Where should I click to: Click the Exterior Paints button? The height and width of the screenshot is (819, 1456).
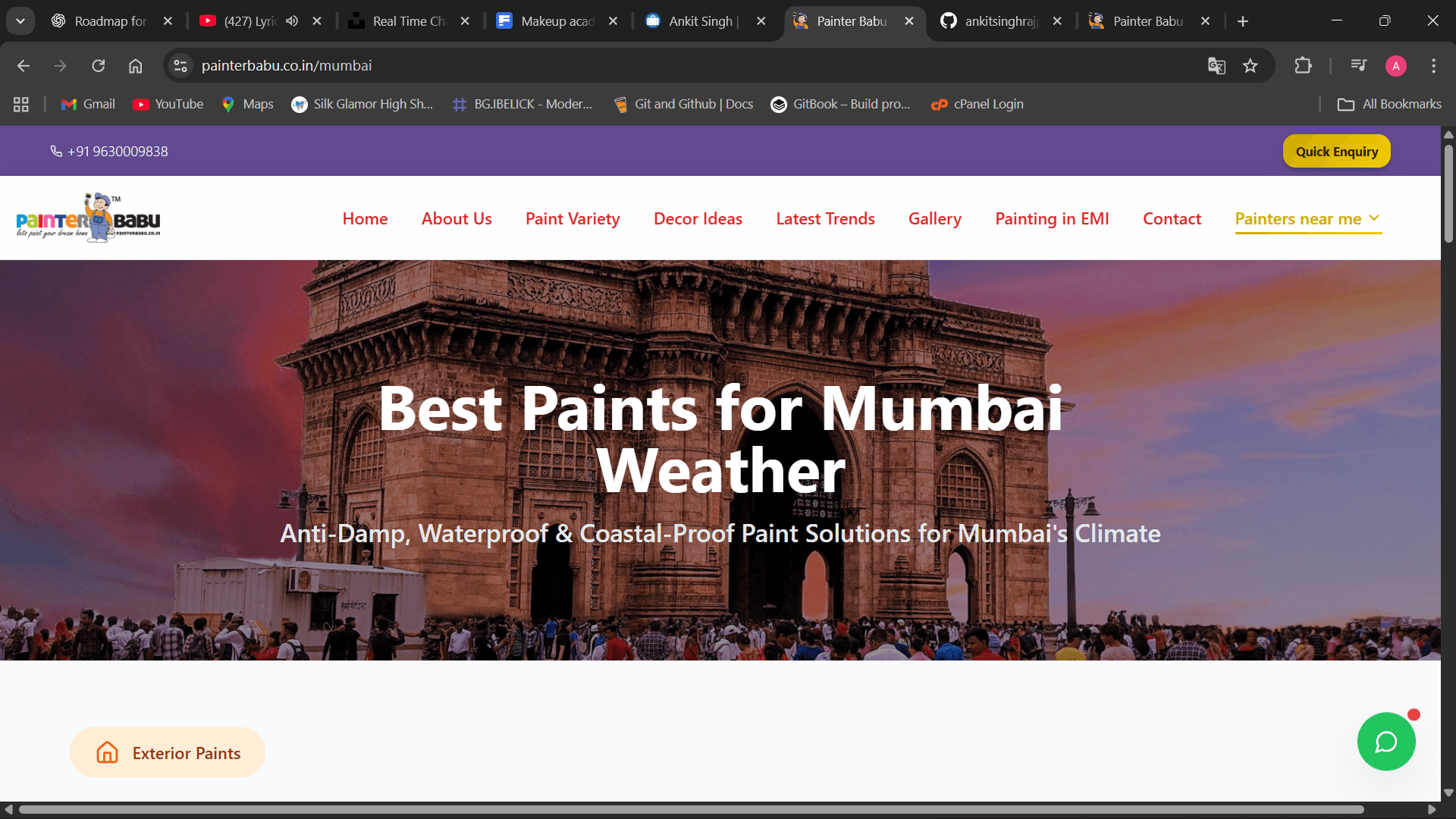168,753
